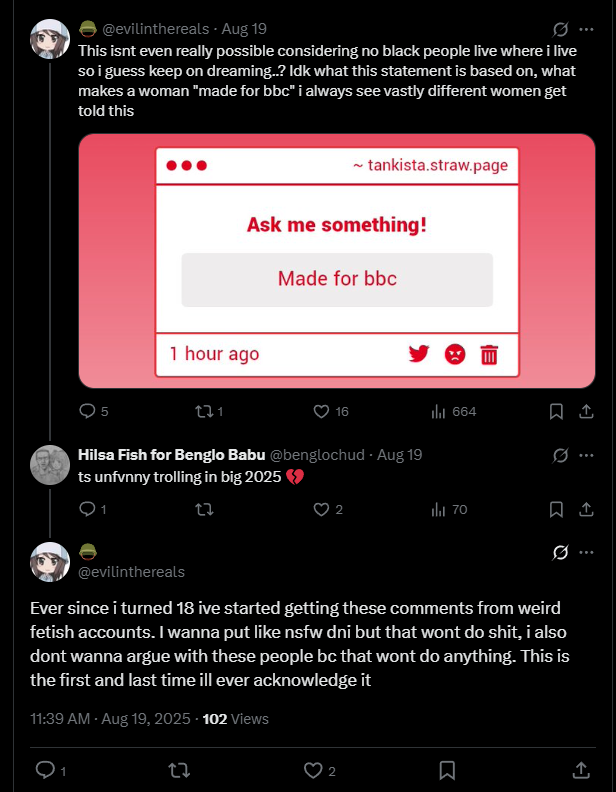Click the Made for bbc question box
The height and width of the screenshot is (792, 616).
tap(337, 279)
